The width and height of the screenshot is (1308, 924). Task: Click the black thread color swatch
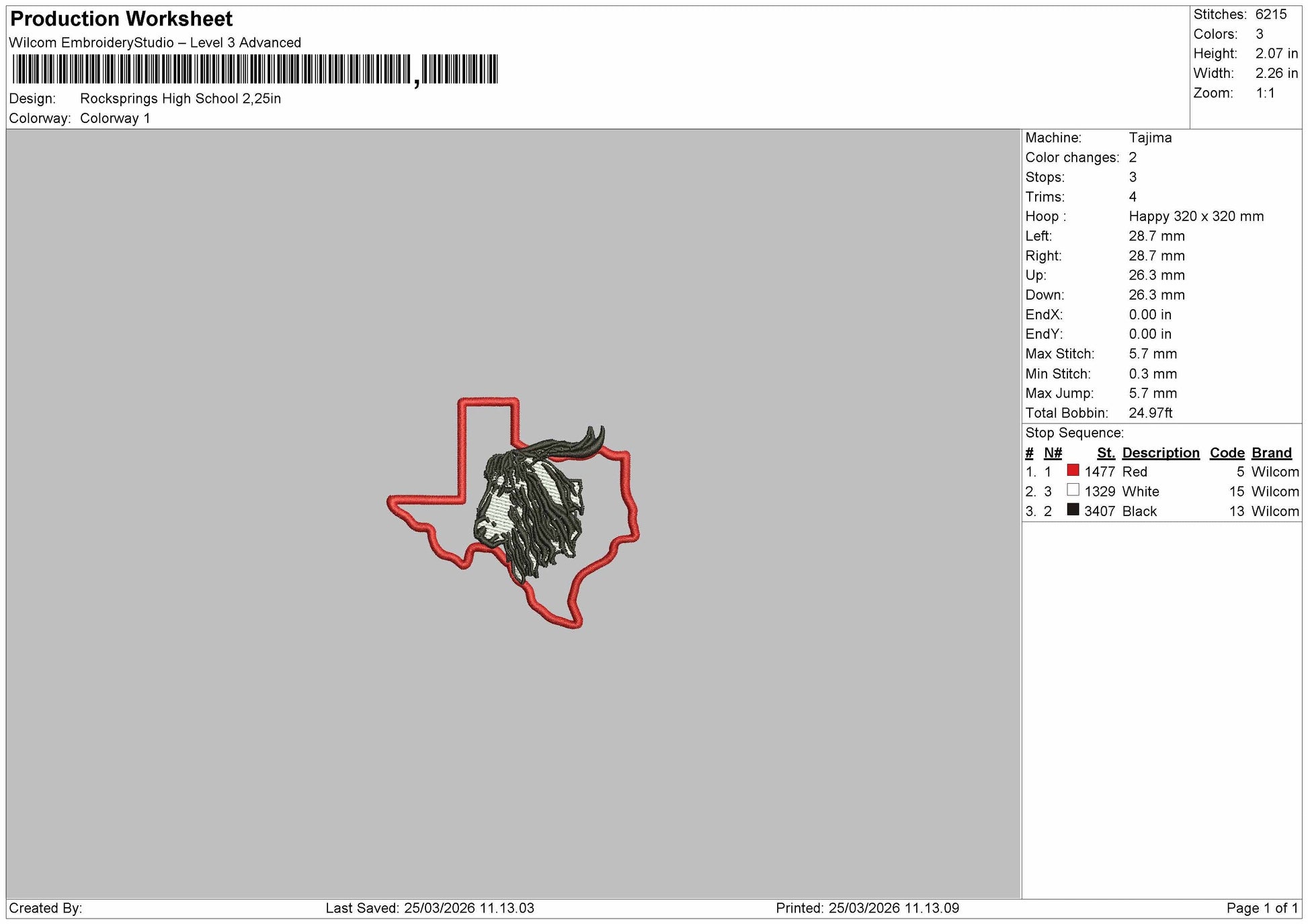(1073, 509)
